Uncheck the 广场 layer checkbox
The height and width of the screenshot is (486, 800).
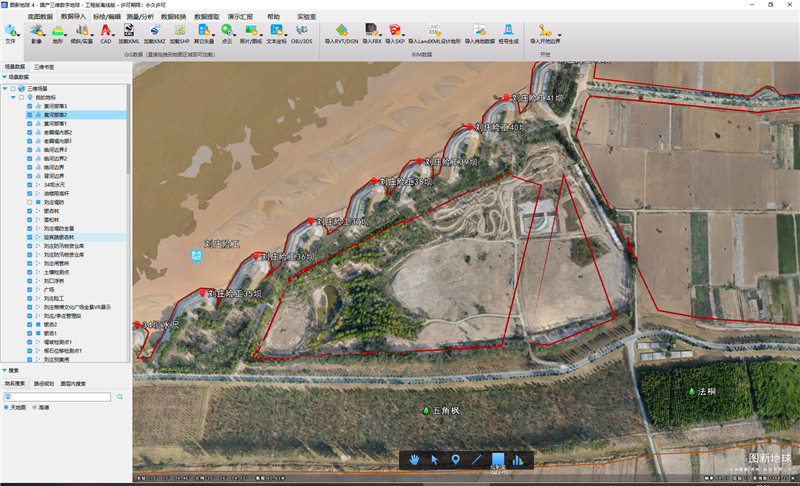pos(30,290)
